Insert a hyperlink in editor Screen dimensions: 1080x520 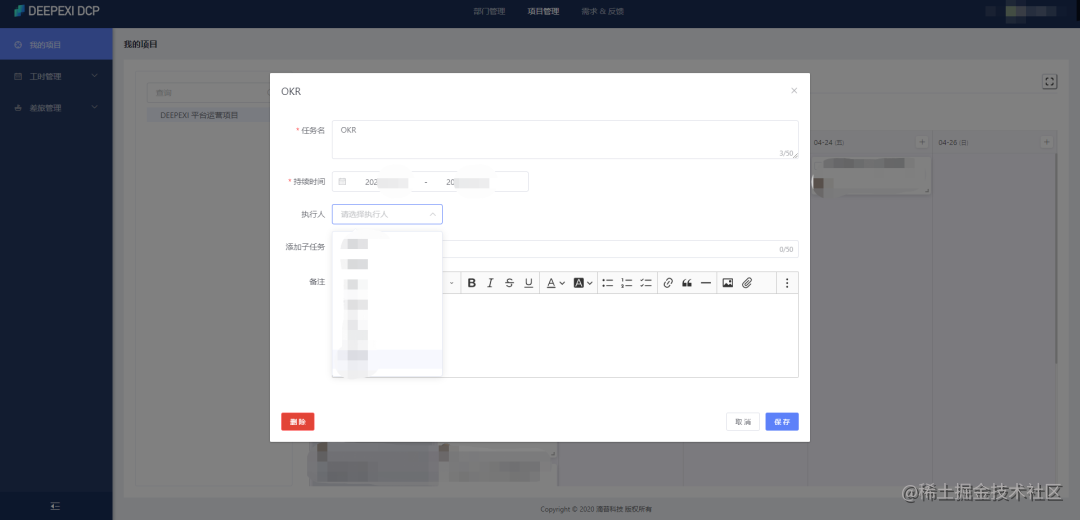[667, 283]
